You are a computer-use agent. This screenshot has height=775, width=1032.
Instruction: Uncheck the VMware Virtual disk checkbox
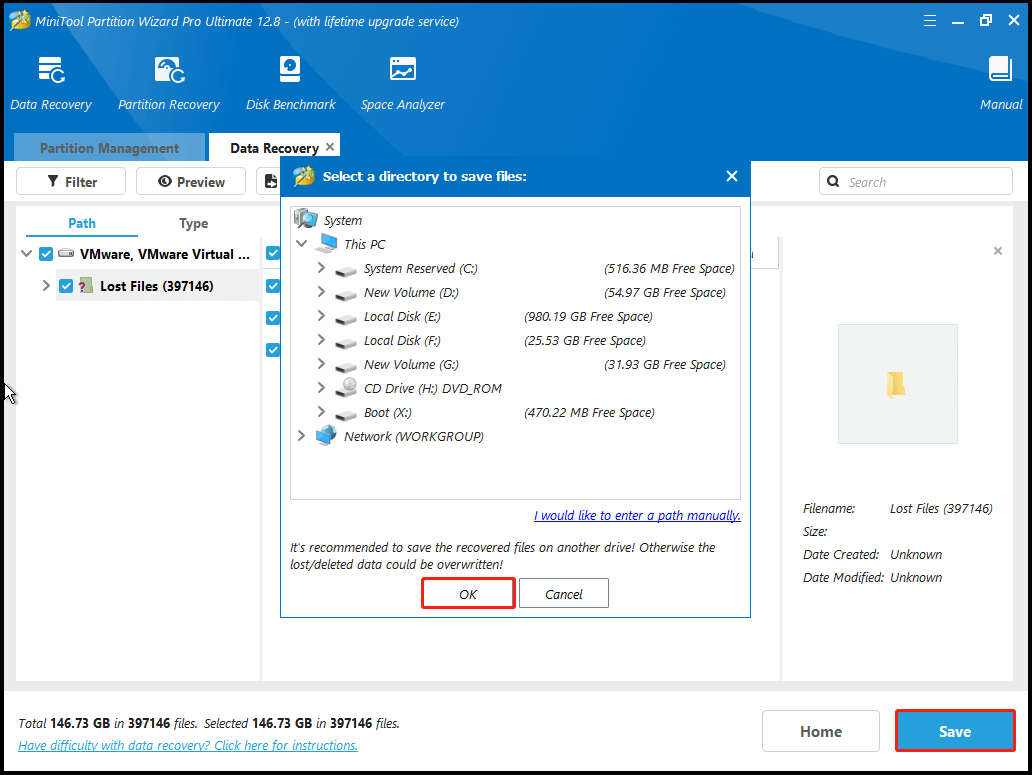pos(46,254)
